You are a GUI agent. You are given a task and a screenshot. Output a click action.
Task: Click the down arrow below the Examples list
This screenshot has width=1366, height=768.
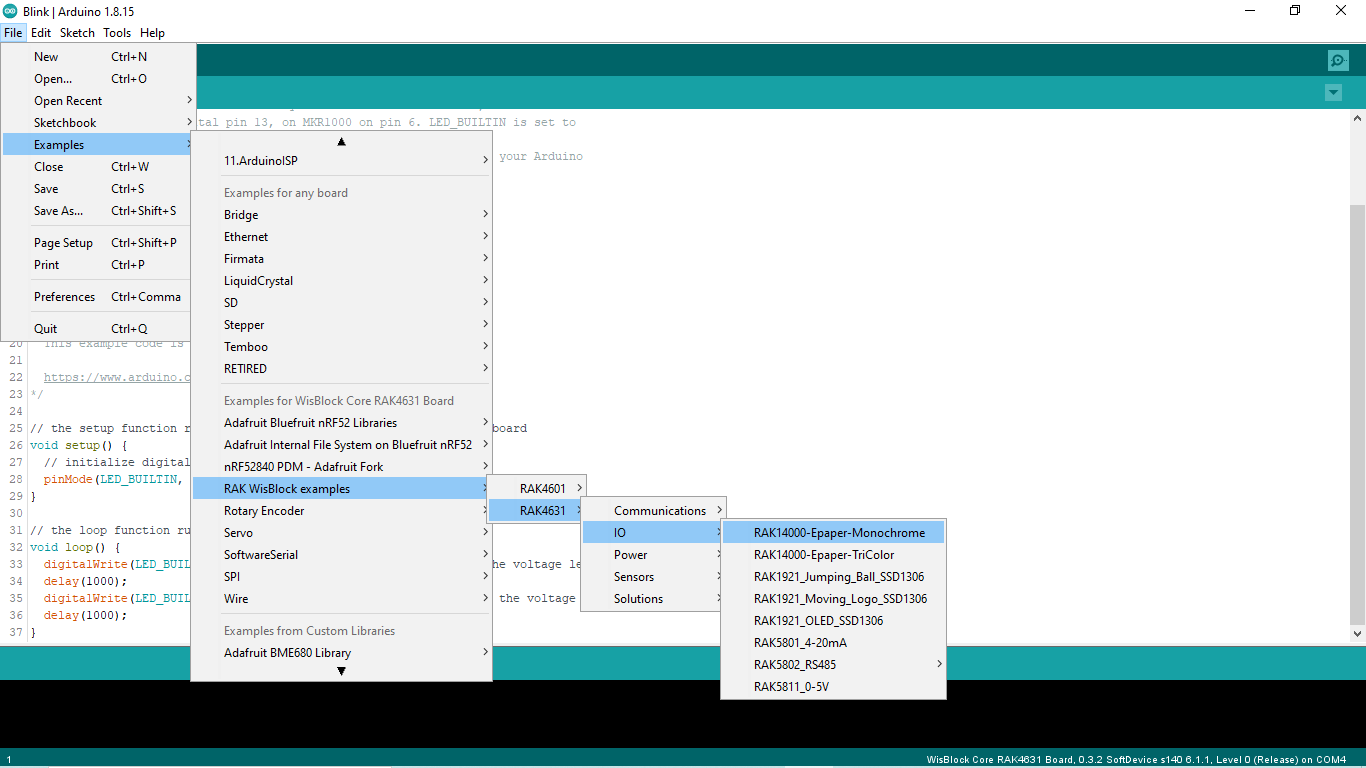(341, 671)
